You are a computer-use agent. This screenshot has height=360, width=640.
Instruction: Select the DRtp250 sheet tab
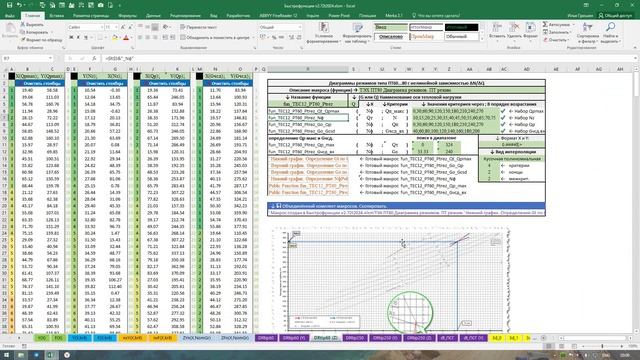coord(354,338)
